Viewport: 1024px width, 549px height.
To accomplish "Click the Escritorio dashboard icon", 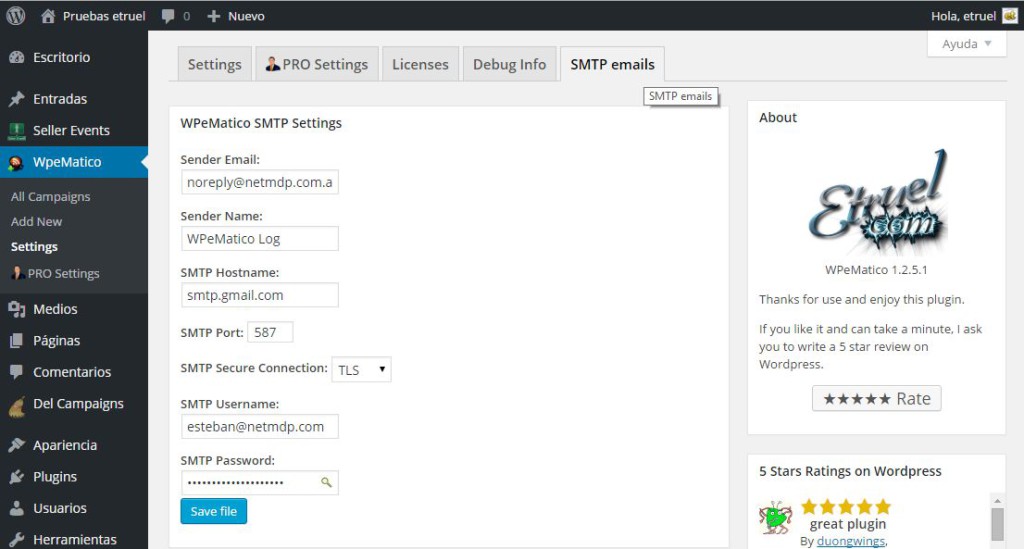I will tap(16, 57).
